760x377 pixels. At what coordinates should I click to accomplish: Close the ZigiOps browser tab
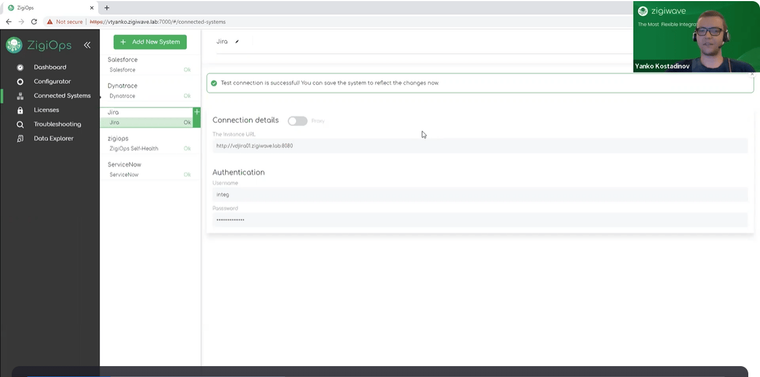point(92,8)
